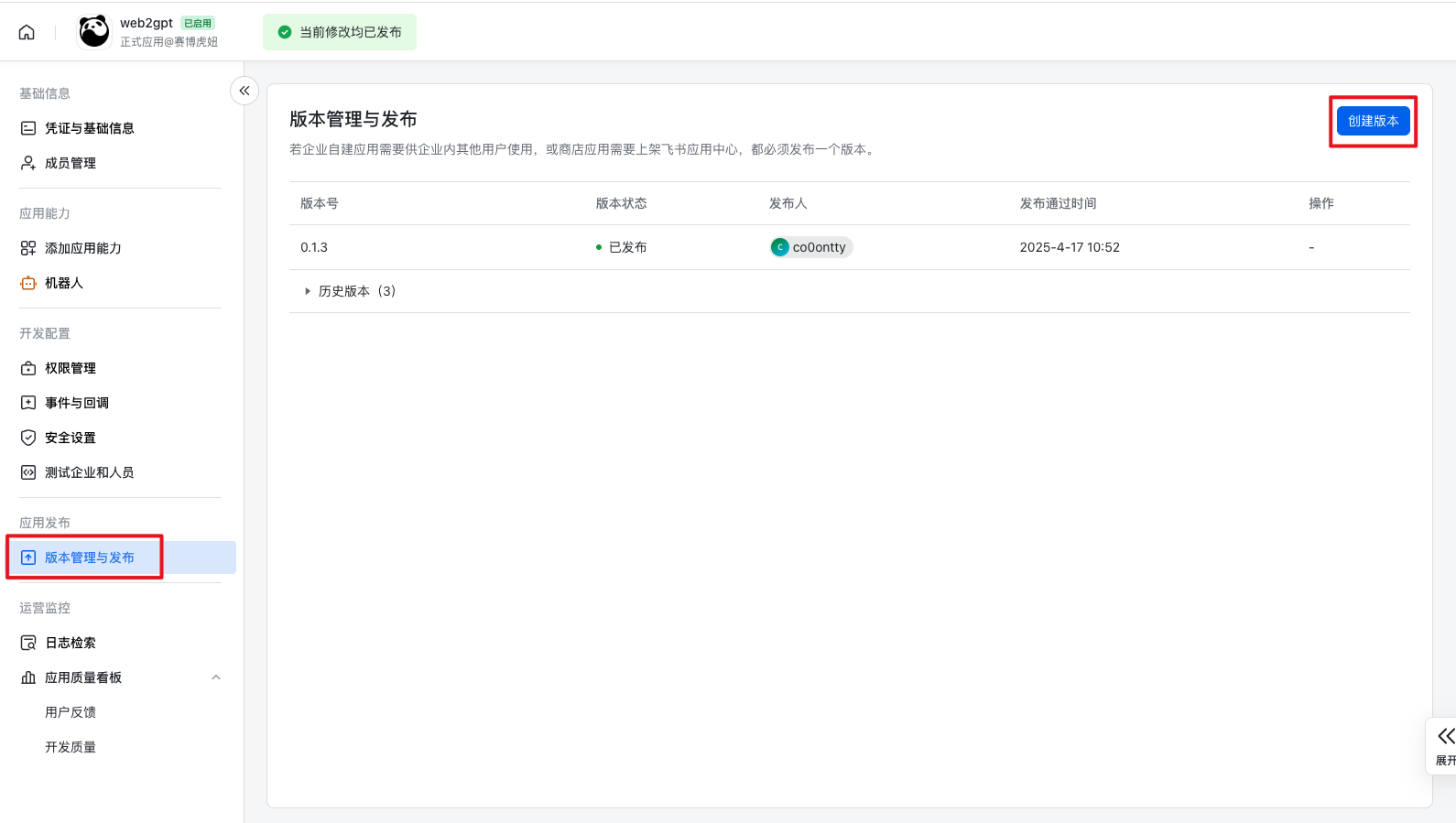This screenshot has width=1456, height=823.
Task: Click the 机器人 robot icon
Action: click(28, 283)
